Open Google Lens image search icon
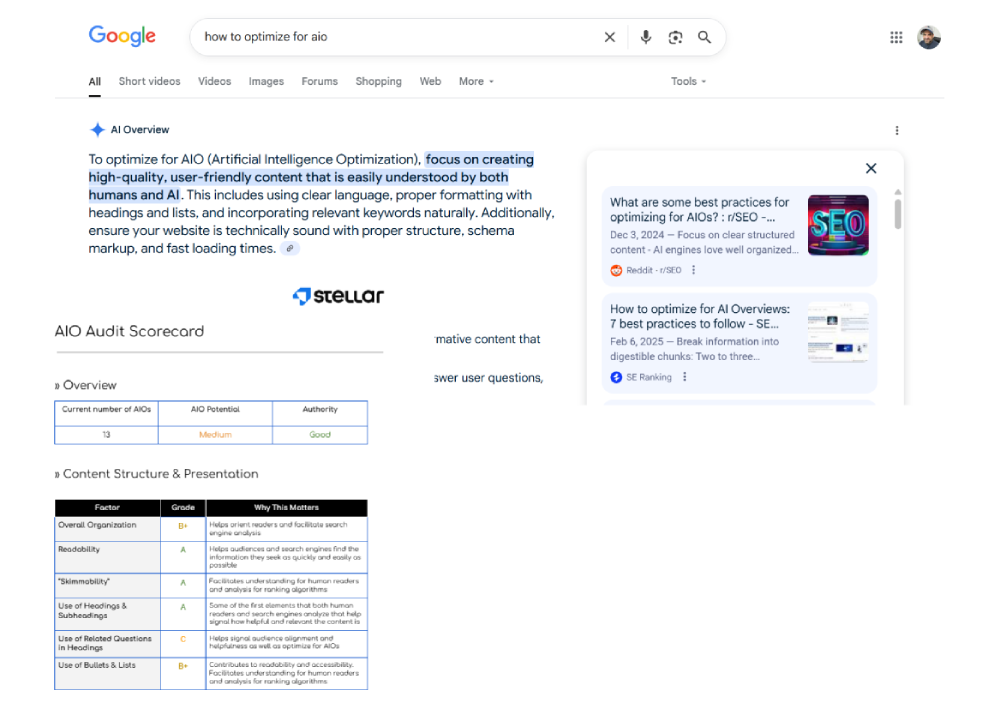 click(x=675, y=37)
